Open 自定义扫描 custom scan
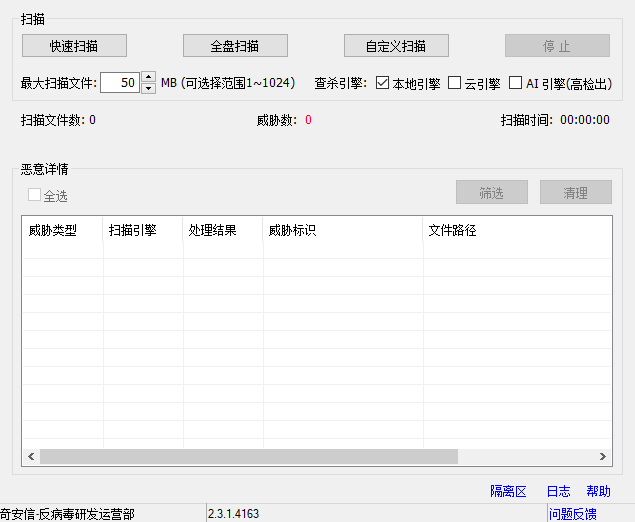 tap(396, 46)
